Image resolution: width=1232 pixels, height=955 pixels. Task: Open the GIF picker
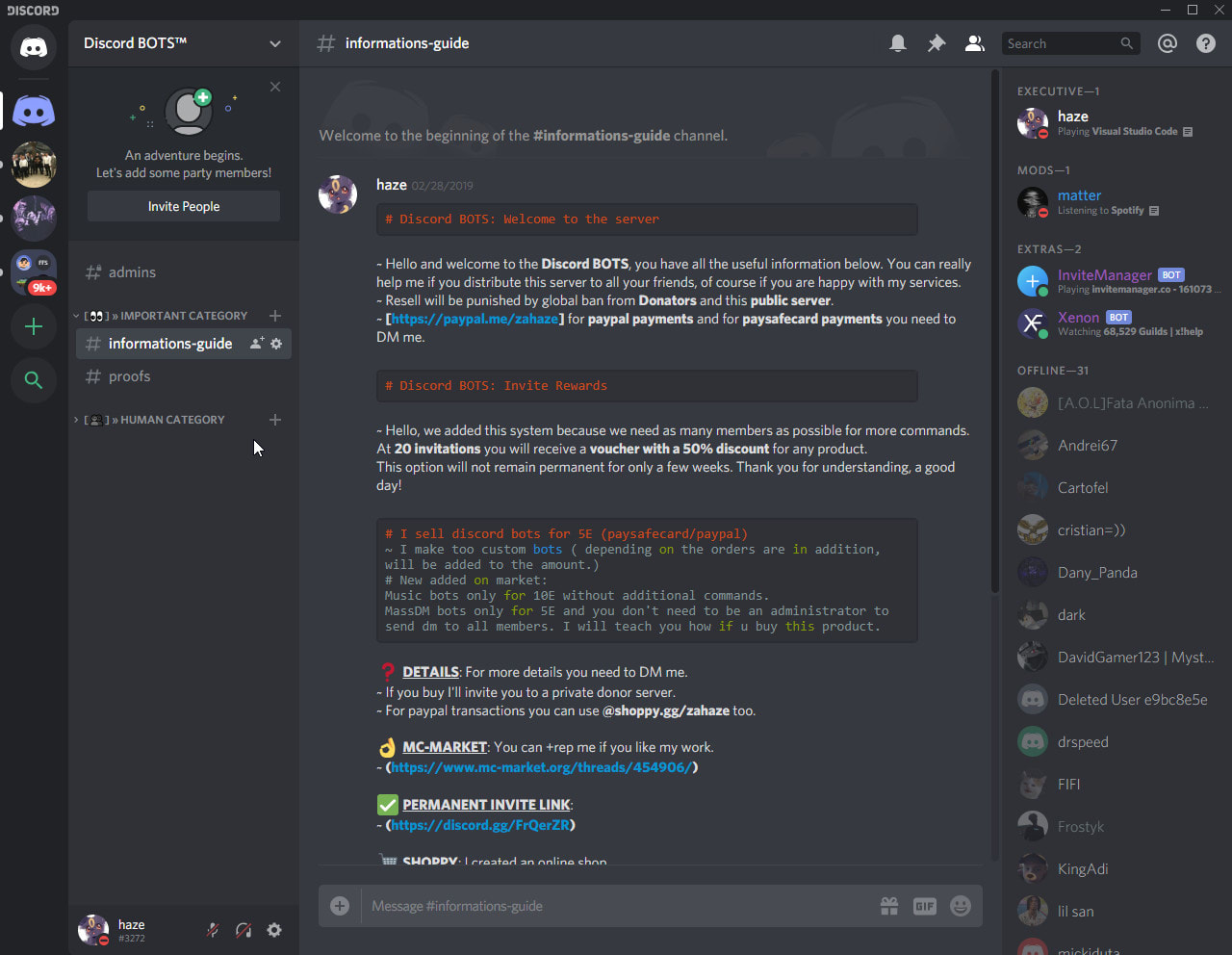[925, 906]
